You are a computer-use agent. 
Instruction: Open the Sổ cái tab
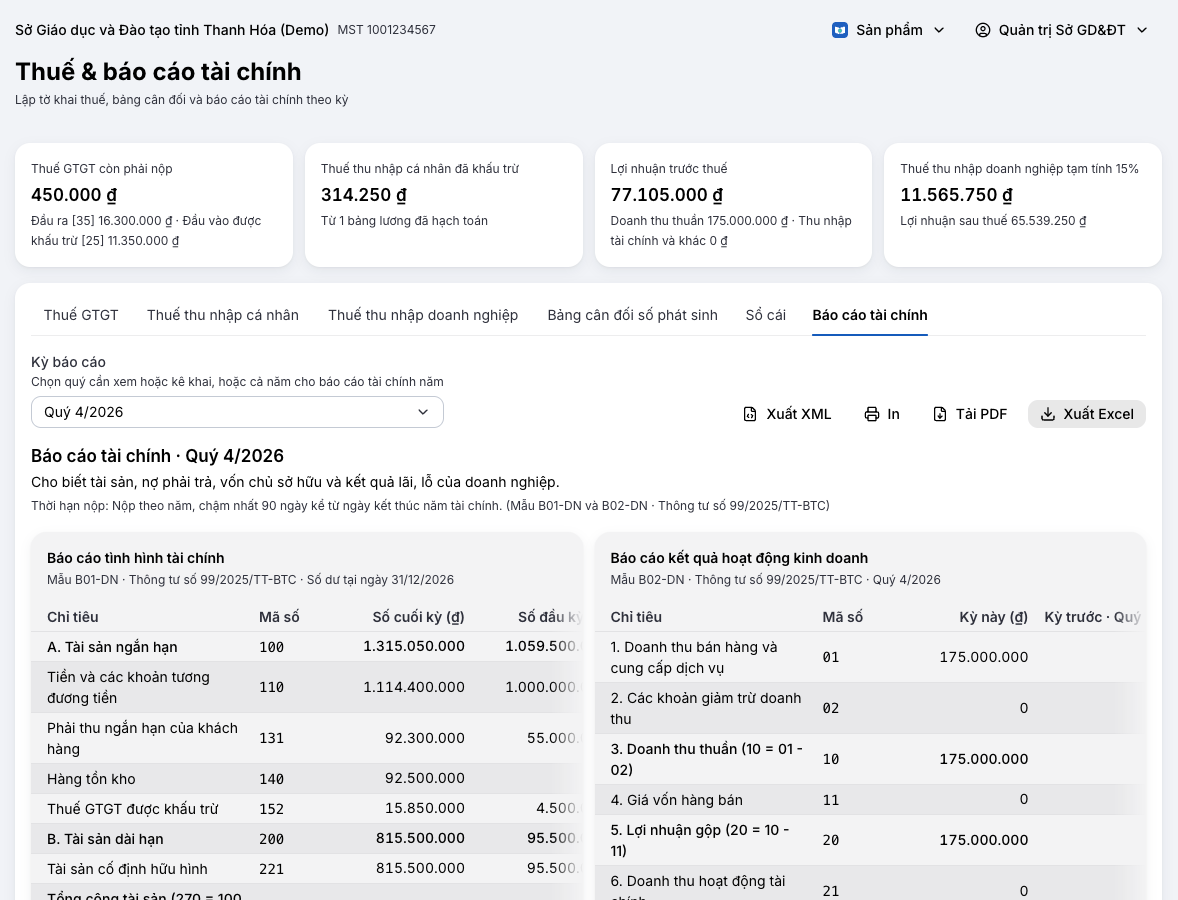[x=766, y=315]
